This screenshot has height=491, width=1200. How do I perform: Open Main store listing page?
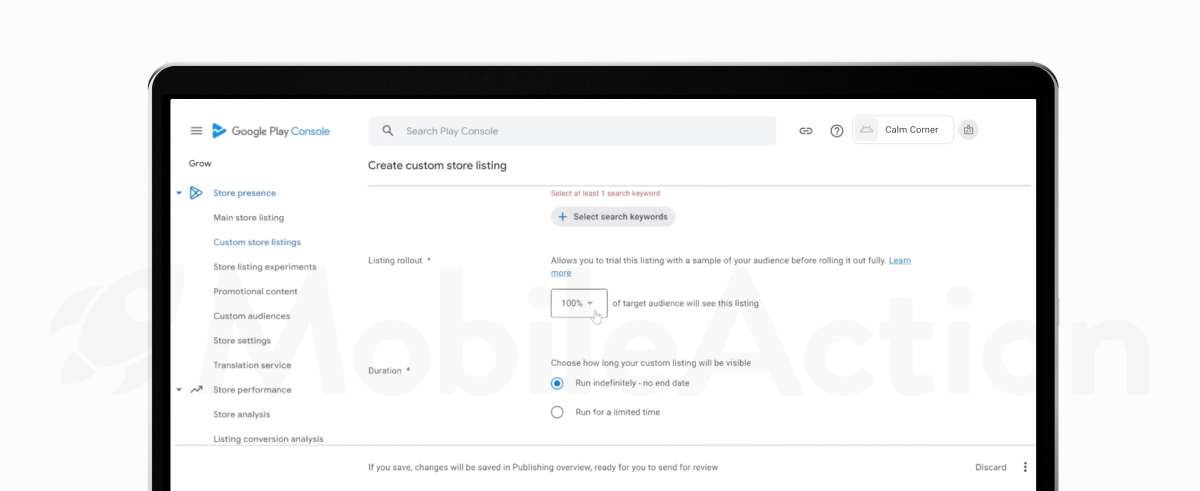coord(248,218)
